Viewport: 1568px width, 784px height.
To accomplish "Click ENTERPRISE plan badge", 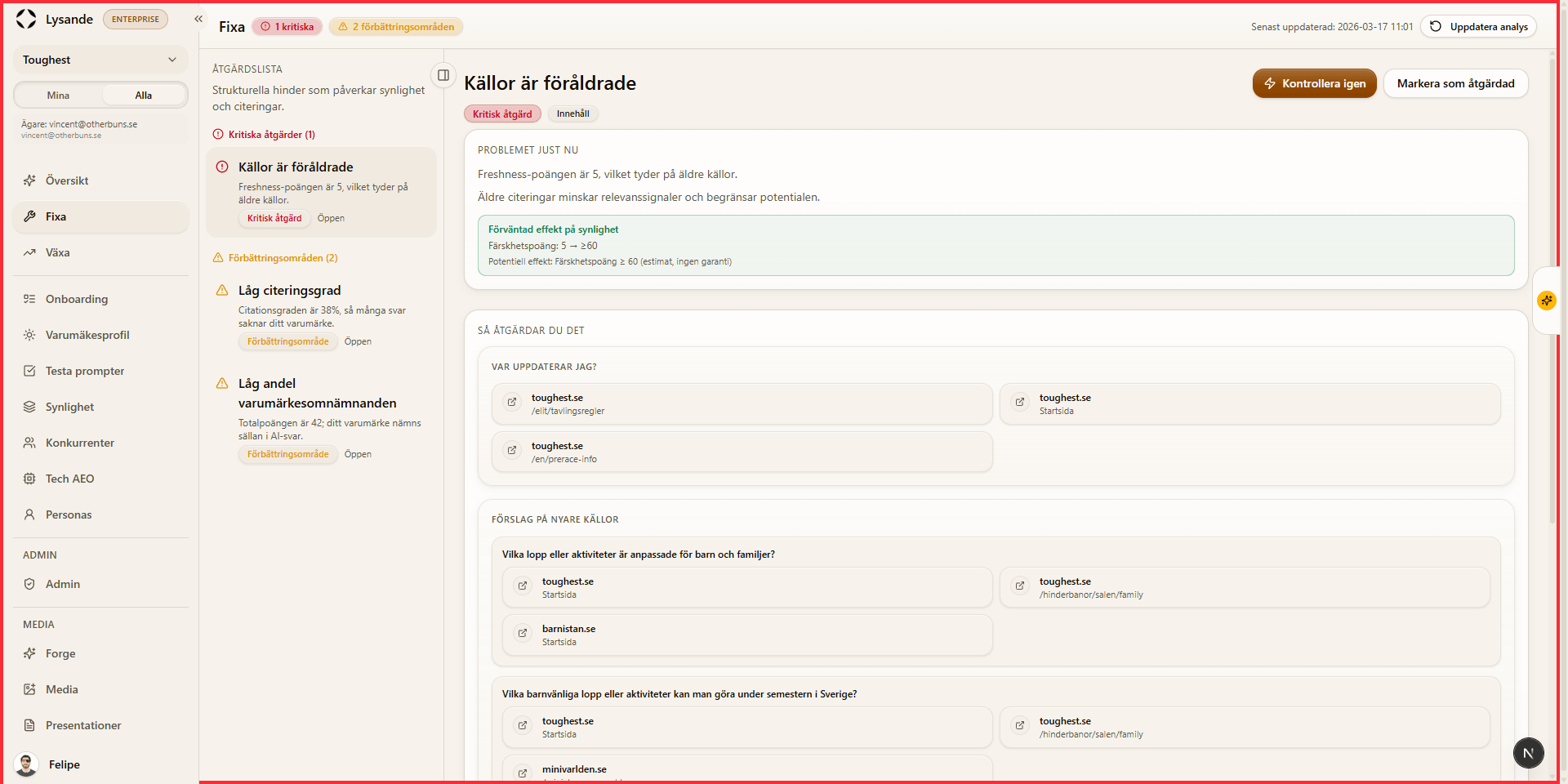I will point(136,20).
